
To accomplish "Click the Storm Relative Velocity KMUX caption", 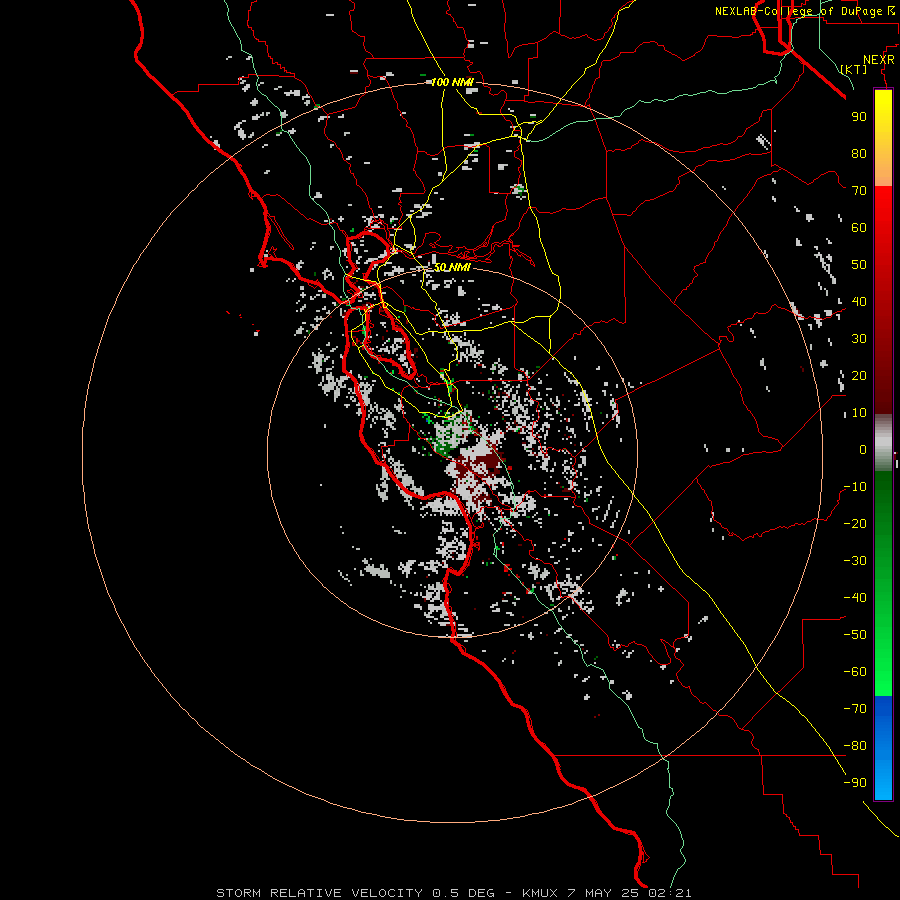I will tap(454, 893).
